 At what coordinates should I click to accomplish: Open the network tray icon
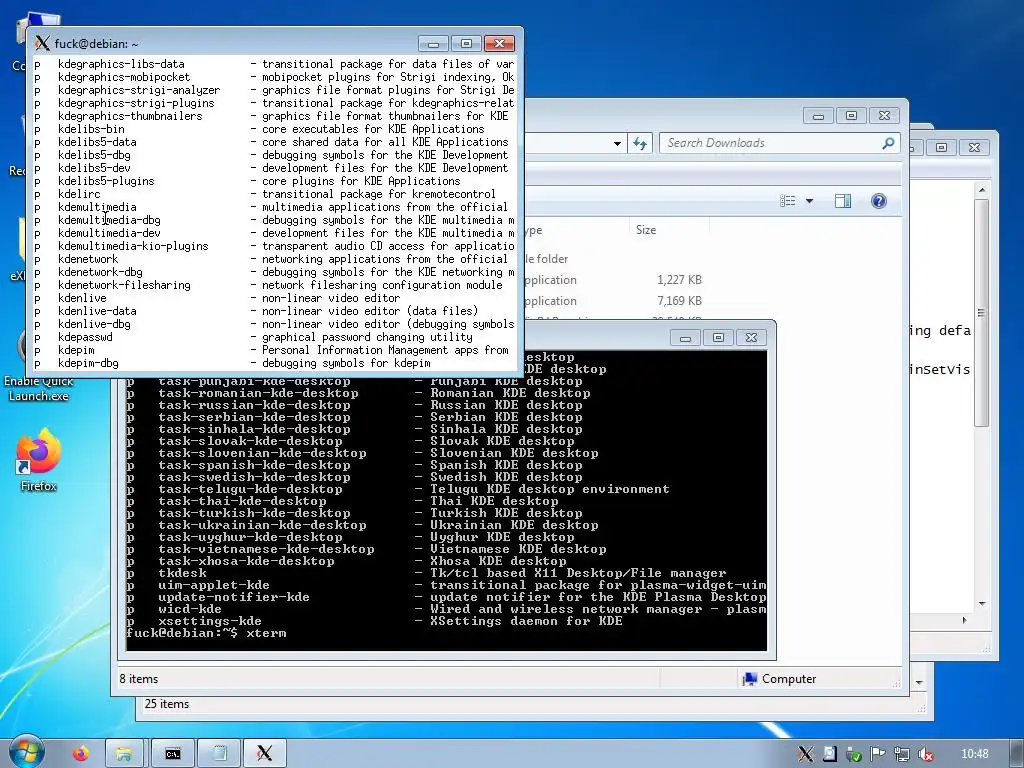tap(902, 754)
